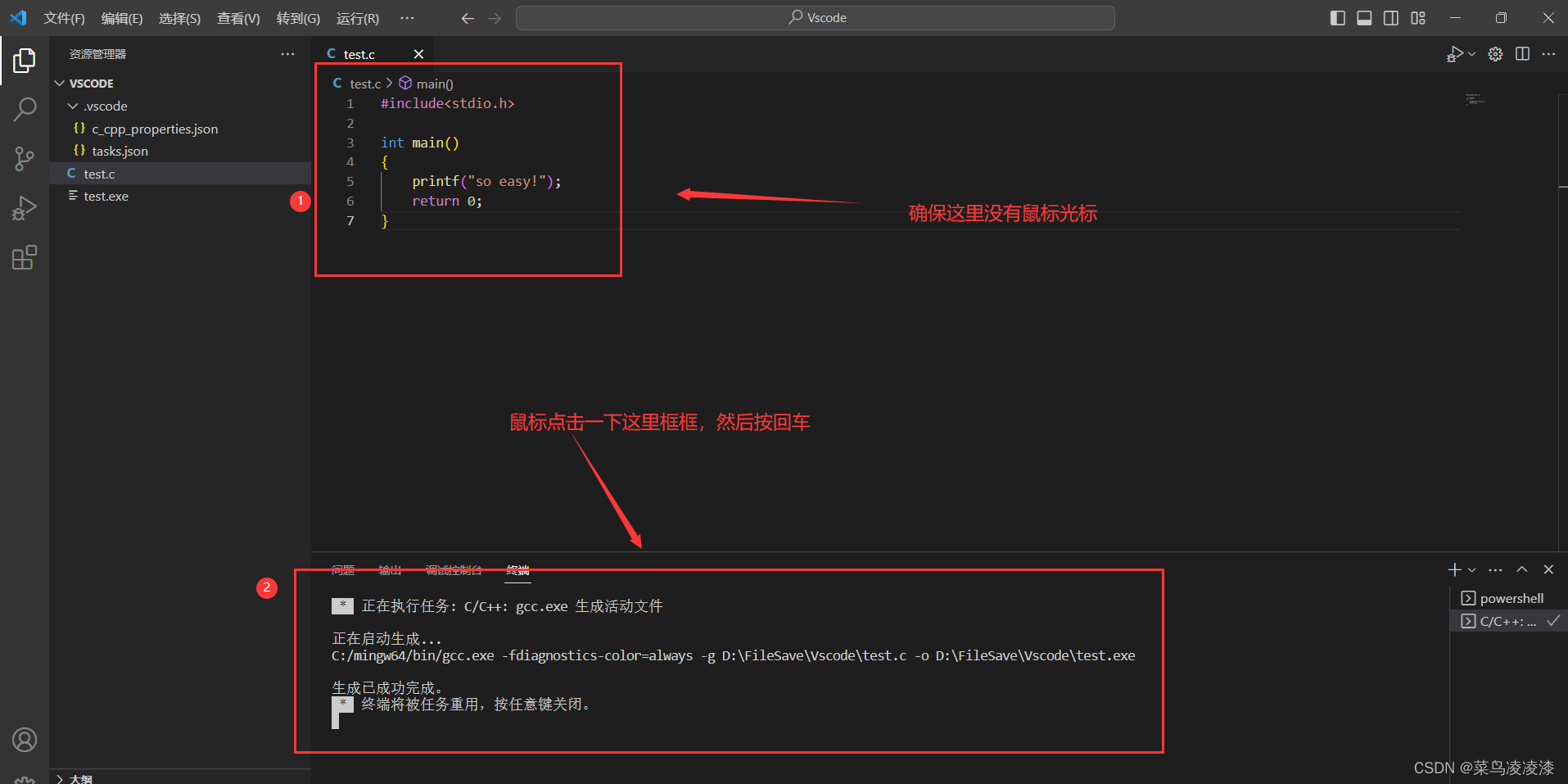Click the printf line in the editor

coord(486,181)
